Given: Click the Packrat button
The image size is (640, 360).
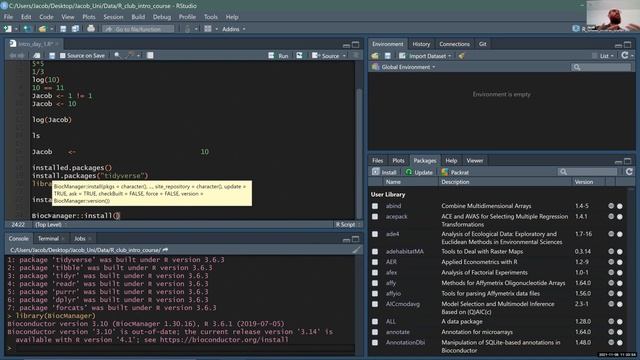Looking at the screenshot, I should click(x=455, y=172).
